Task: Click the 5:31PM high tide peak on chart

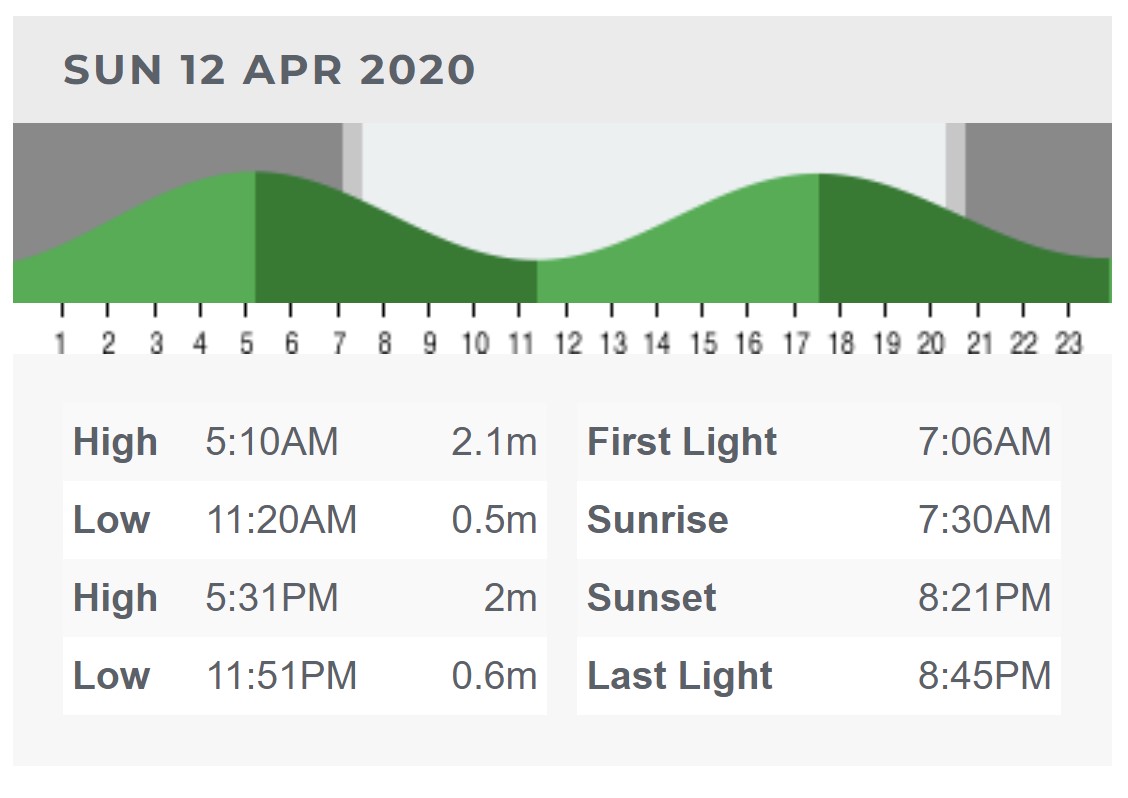Action: 819,176
